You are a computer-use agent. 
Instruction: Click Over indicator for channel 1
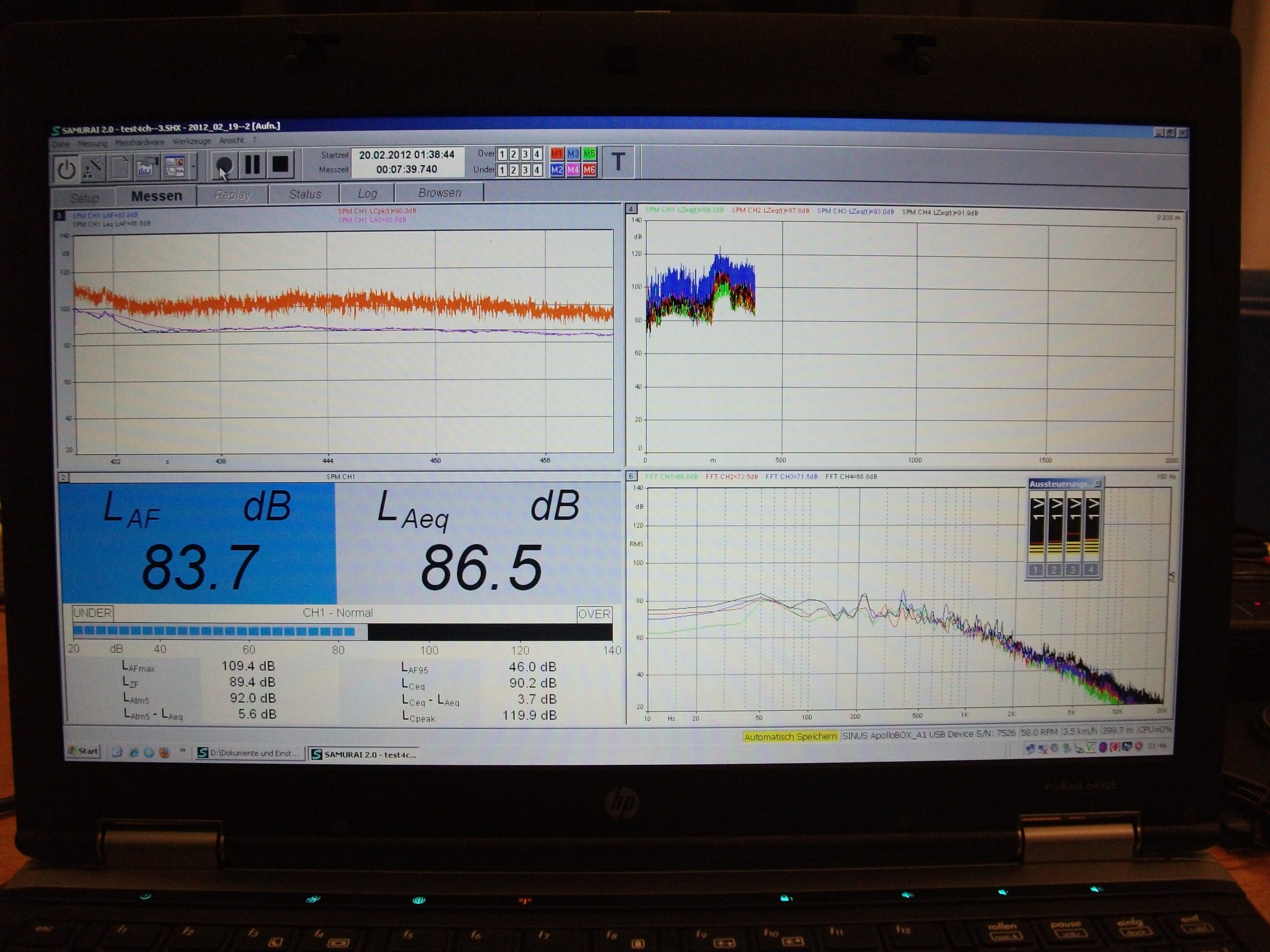click(x=502, y=154)
